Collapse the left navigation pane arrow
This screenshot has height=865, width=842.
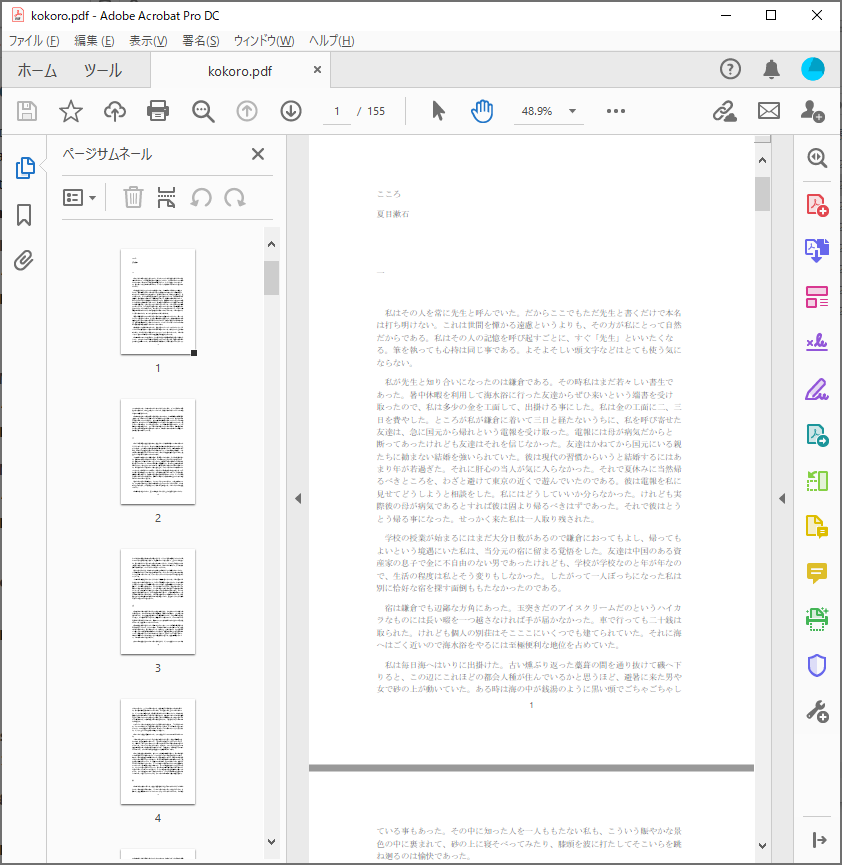pos(298,499)
